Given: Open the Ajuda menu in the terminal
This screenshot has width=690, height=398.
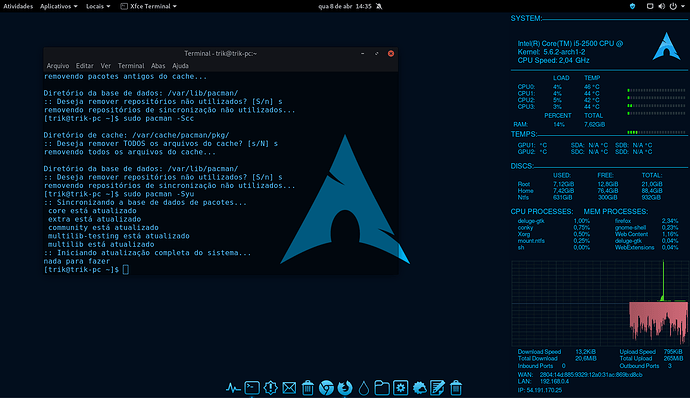Looking at the screenshot, I should [180, 66].
